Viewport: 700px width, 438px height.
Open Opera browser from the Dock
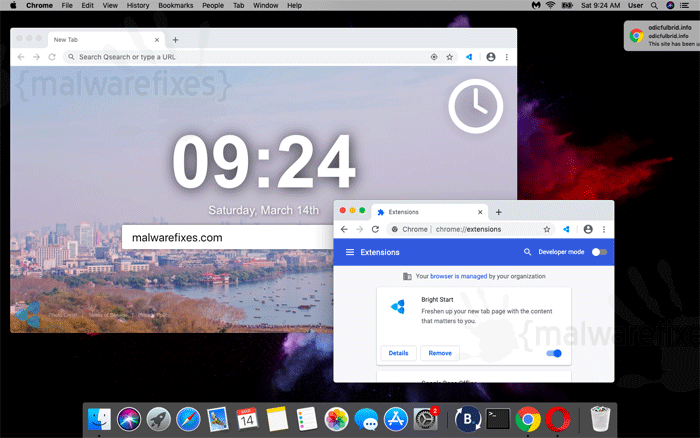coord(557,419)
